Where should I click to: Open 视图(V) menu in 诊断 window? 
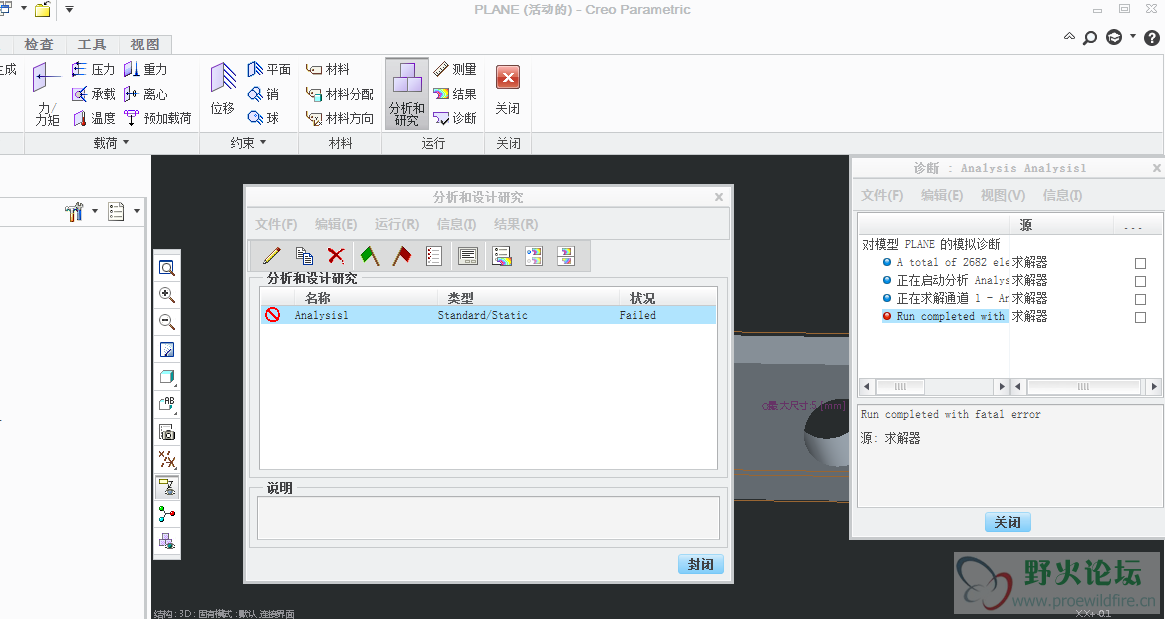pyautogui.click(x=1002, y=195)
